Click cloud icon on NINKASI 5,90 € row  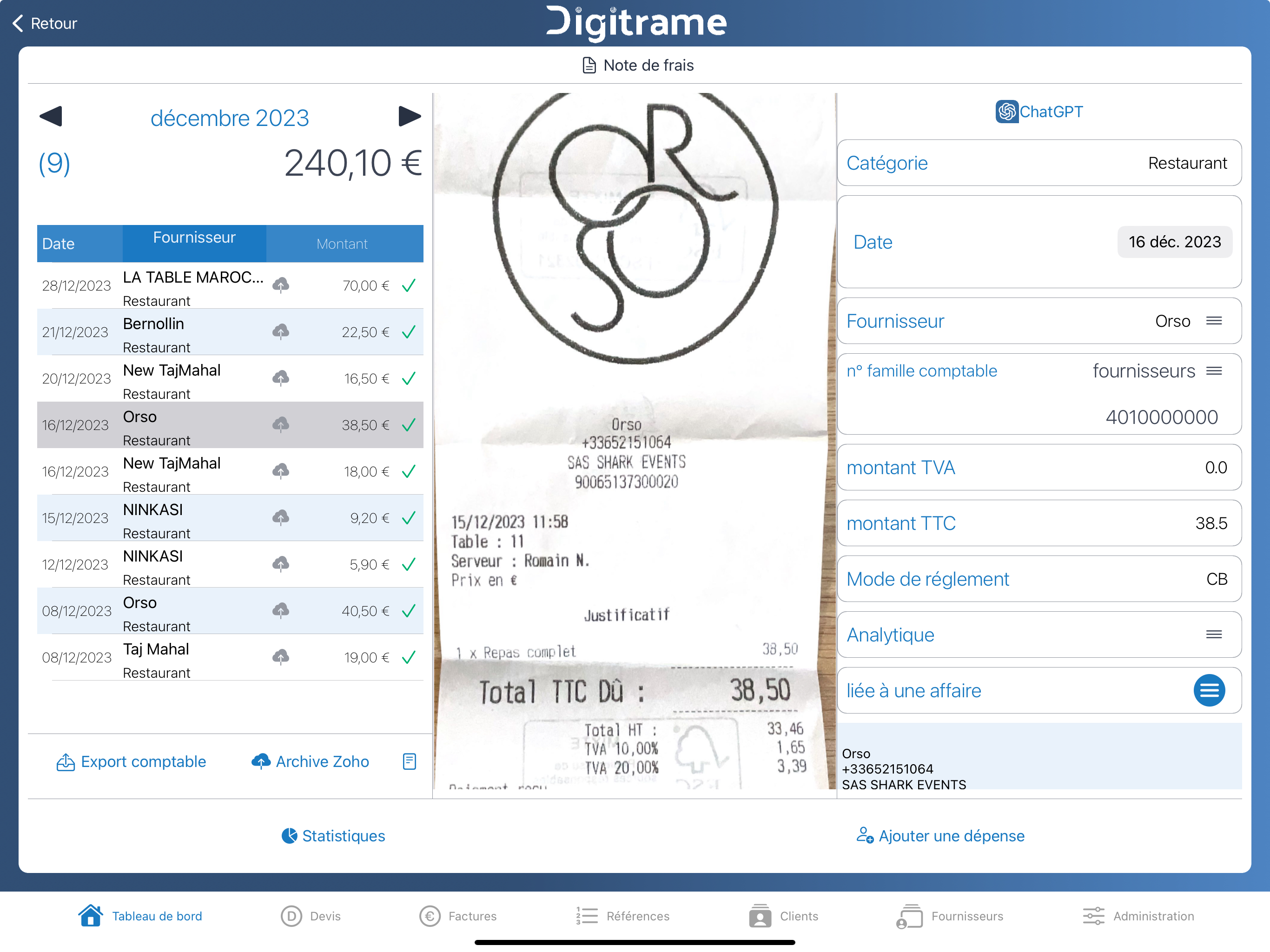coord(281,564)
